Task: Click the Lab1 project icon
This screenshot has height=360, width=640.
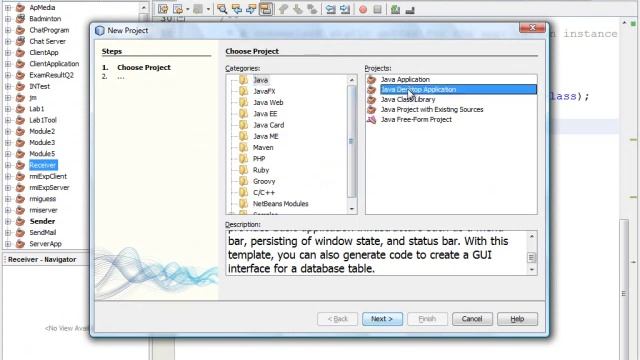Action: pyautogui.click(x=20, y=109)
